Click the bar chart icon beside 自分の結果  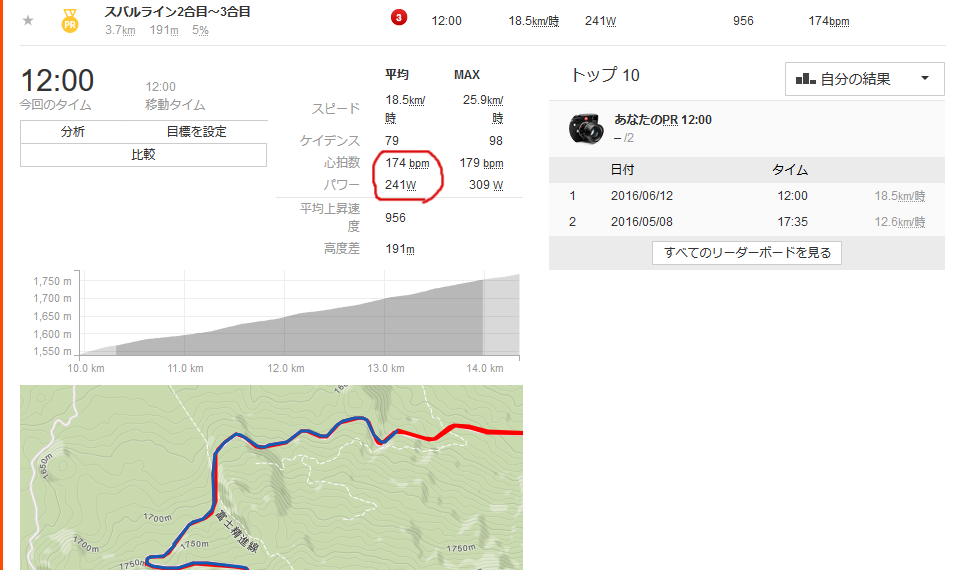(x=805, y=78)
